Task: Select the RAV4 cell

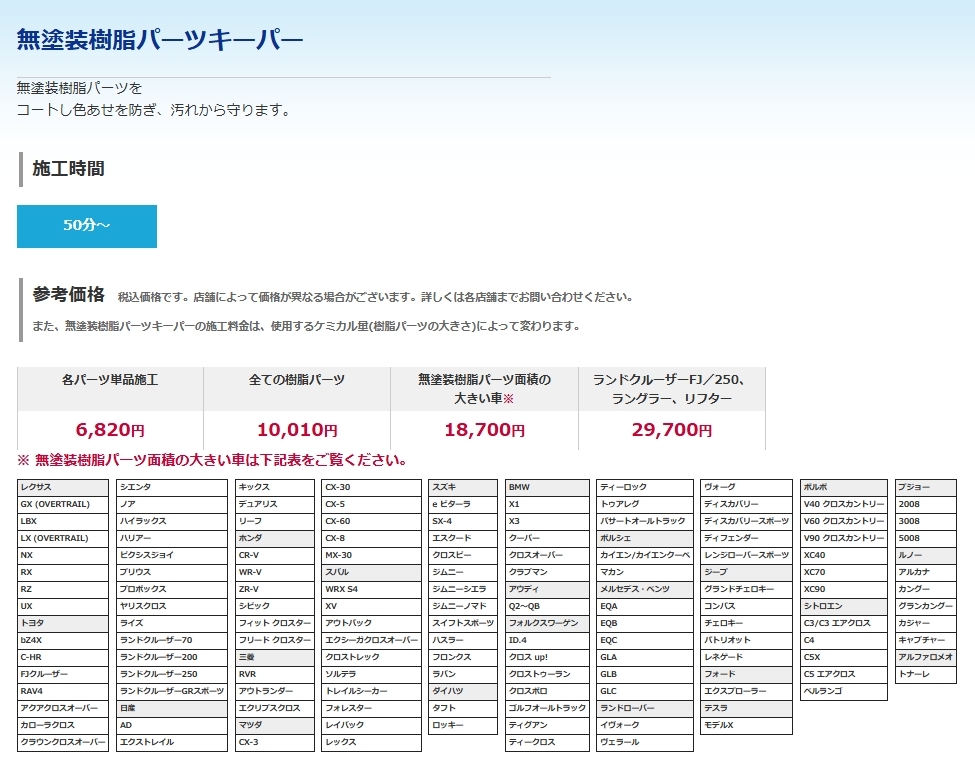Action: 63,691
